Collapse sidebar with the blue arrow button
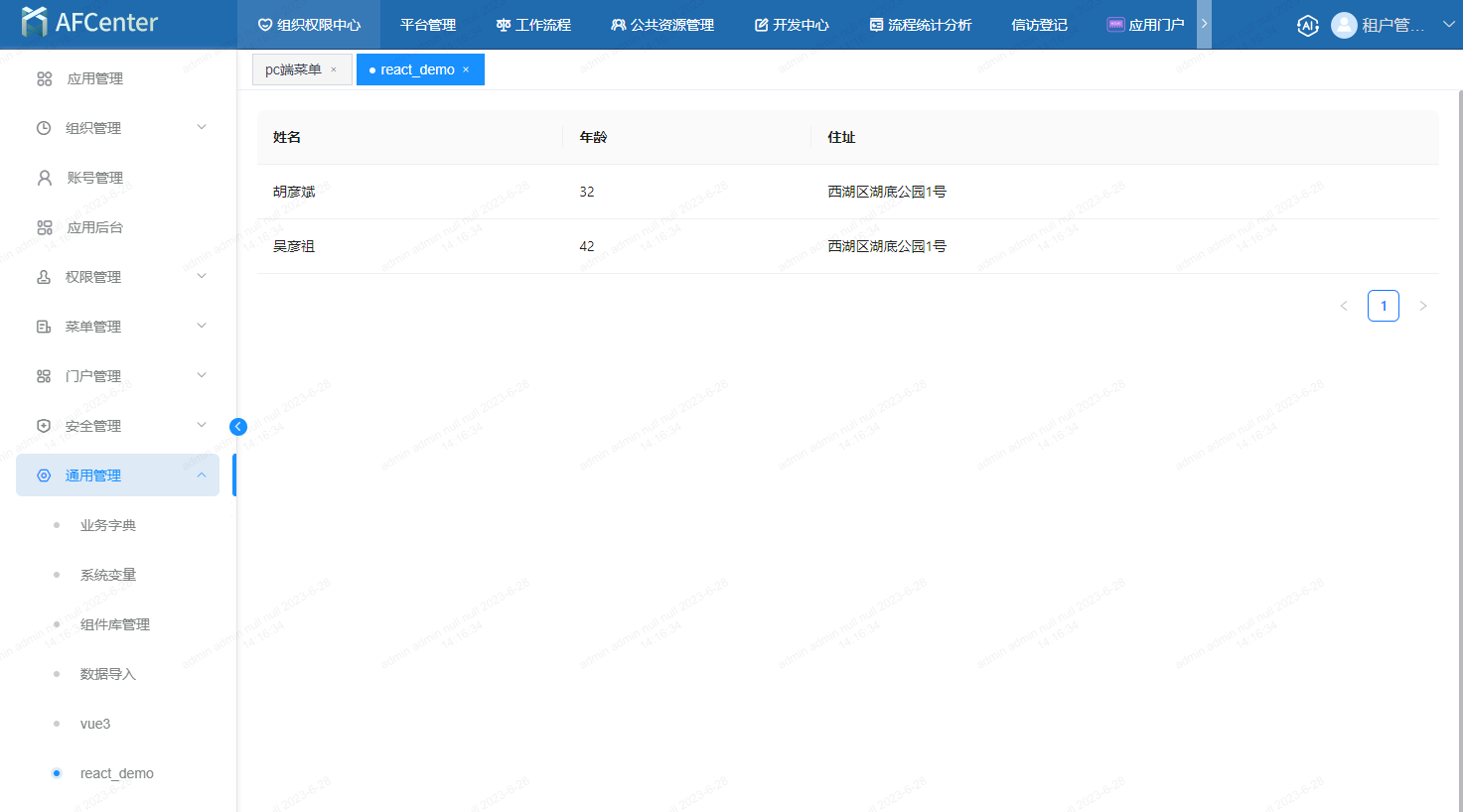The image size is (1463, 812). tap(238, 427)
